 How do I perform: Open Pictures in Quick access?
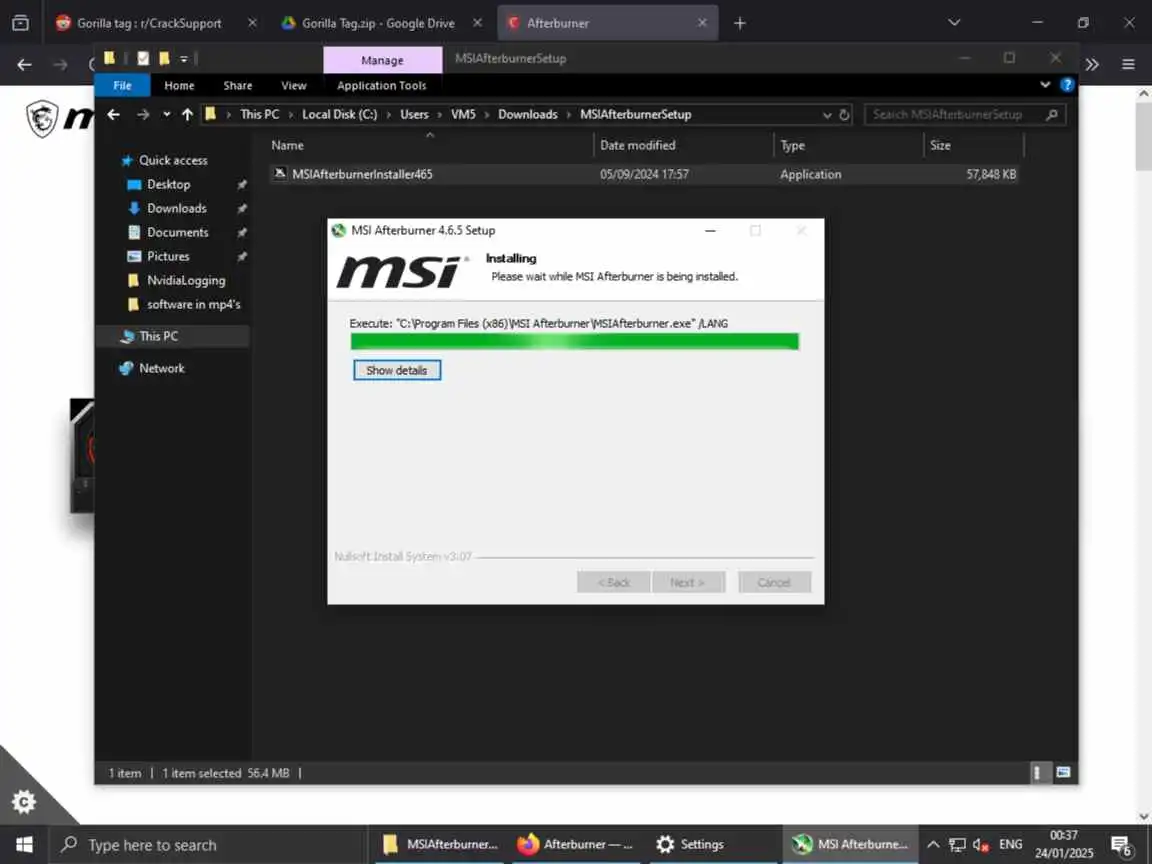[168, 256]
